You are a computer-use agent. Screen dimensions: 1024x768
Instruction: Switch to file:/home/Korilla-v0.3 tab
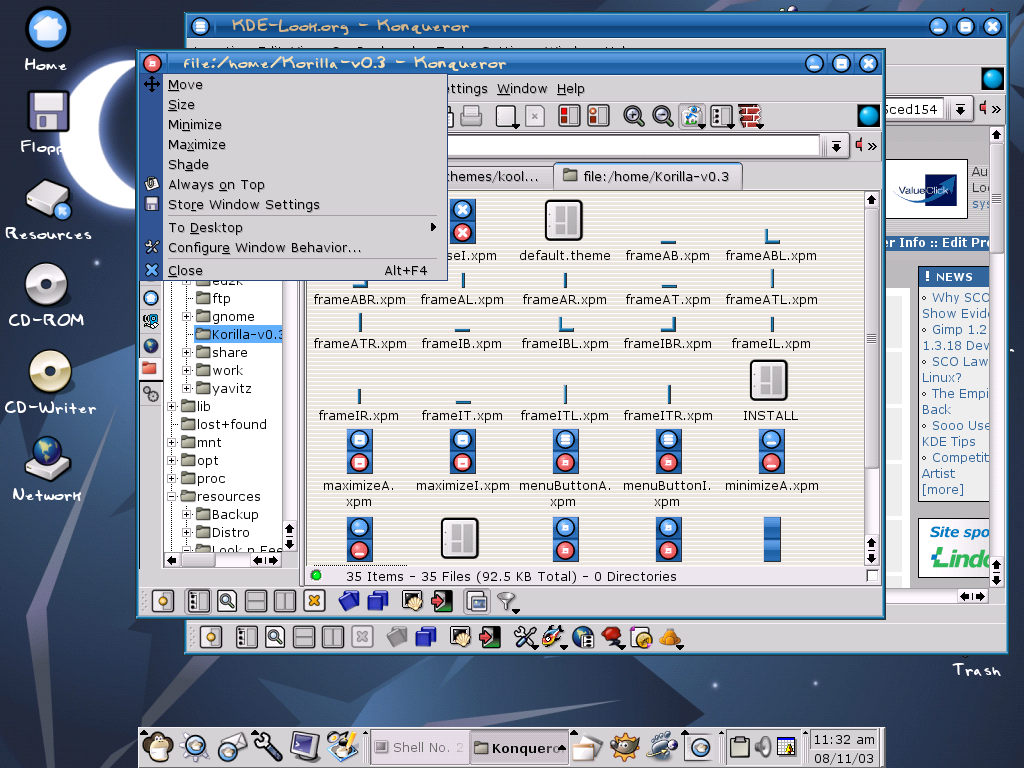tap(648, 176)
